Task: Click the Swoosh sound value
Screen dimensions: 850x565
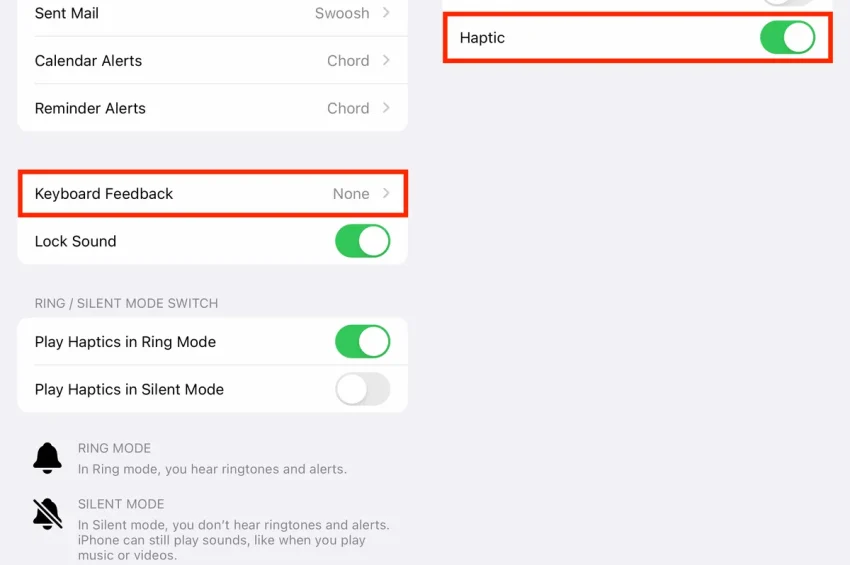Action: (x=341, y=13)
